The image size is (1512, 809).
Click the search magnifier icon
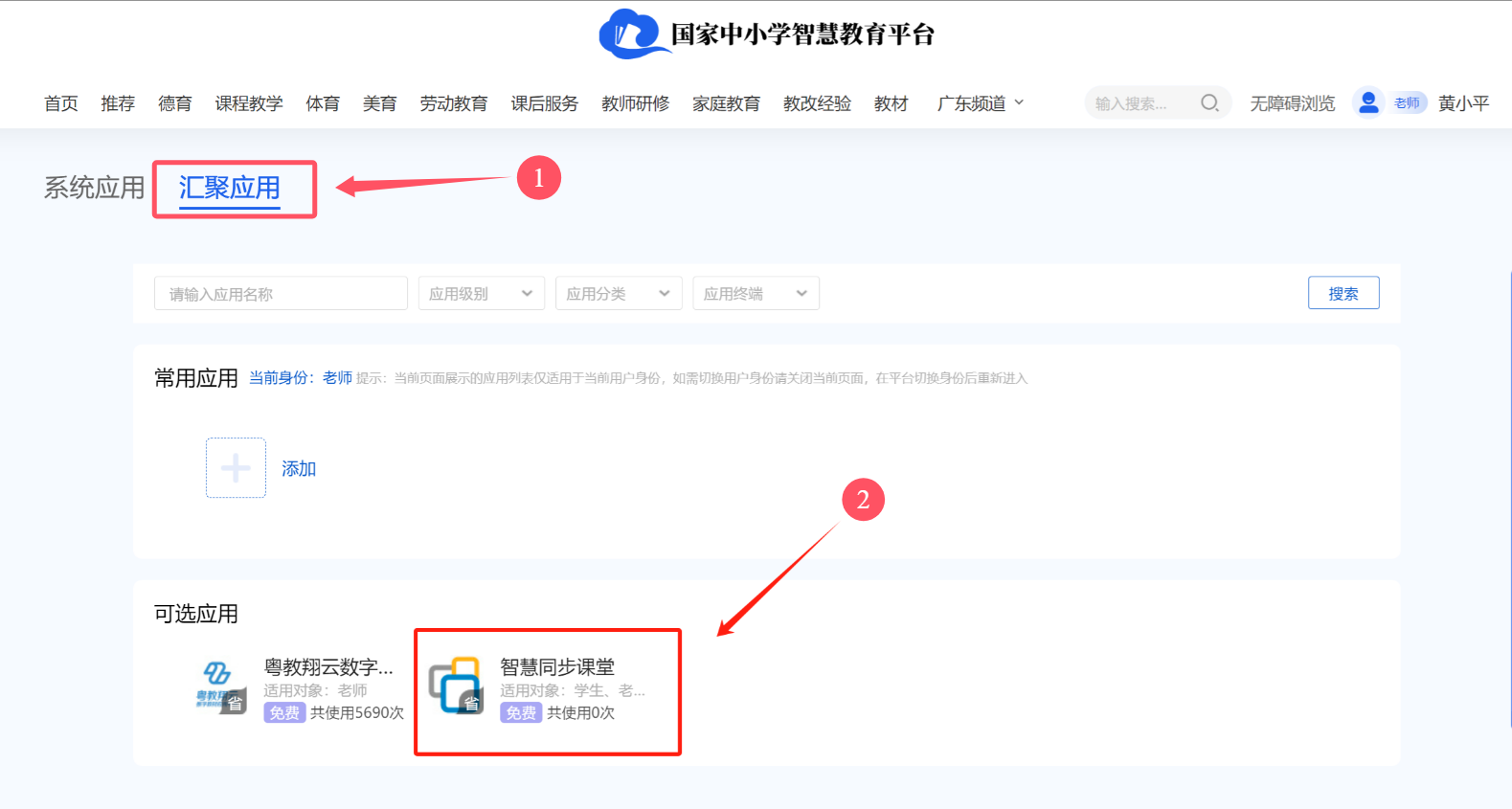(1209, 102)
